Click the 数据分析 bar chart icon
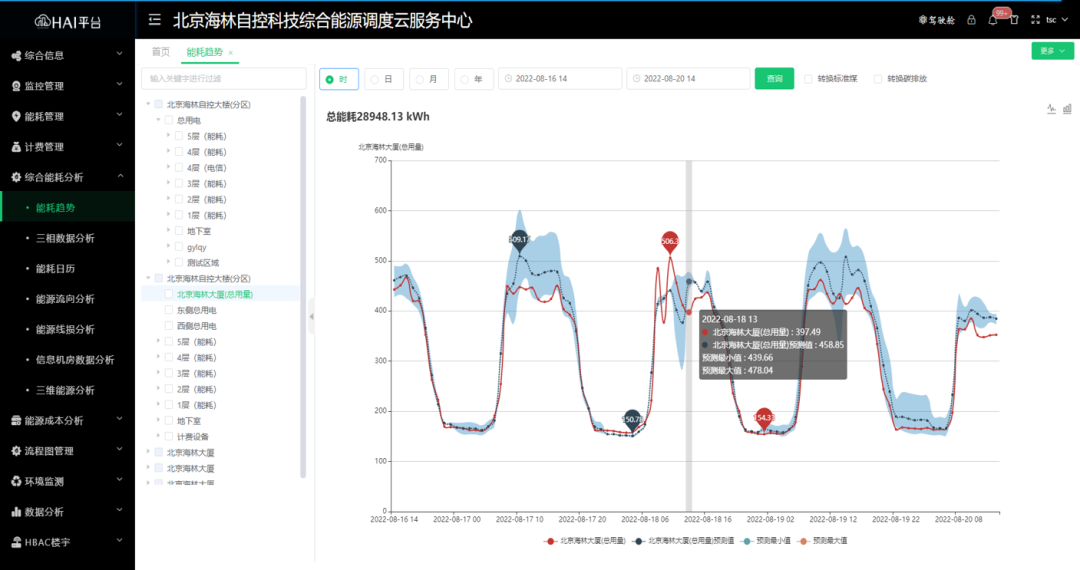Image resolution: width=1080 pixels, height=570 pixels. 16,511
